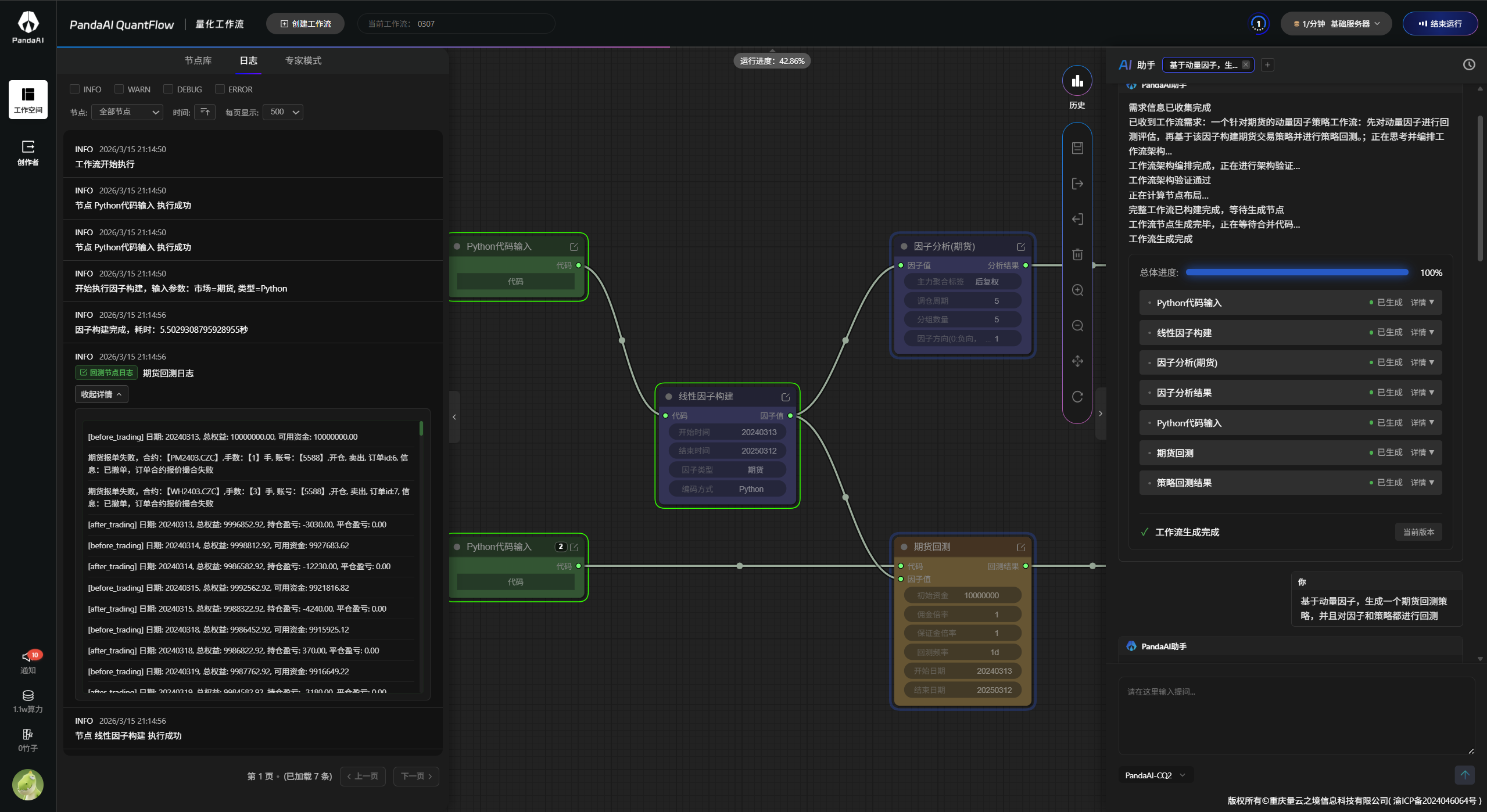Zoom in on the workflow canvas
1487x812 pixels.
click(1077, 290)
